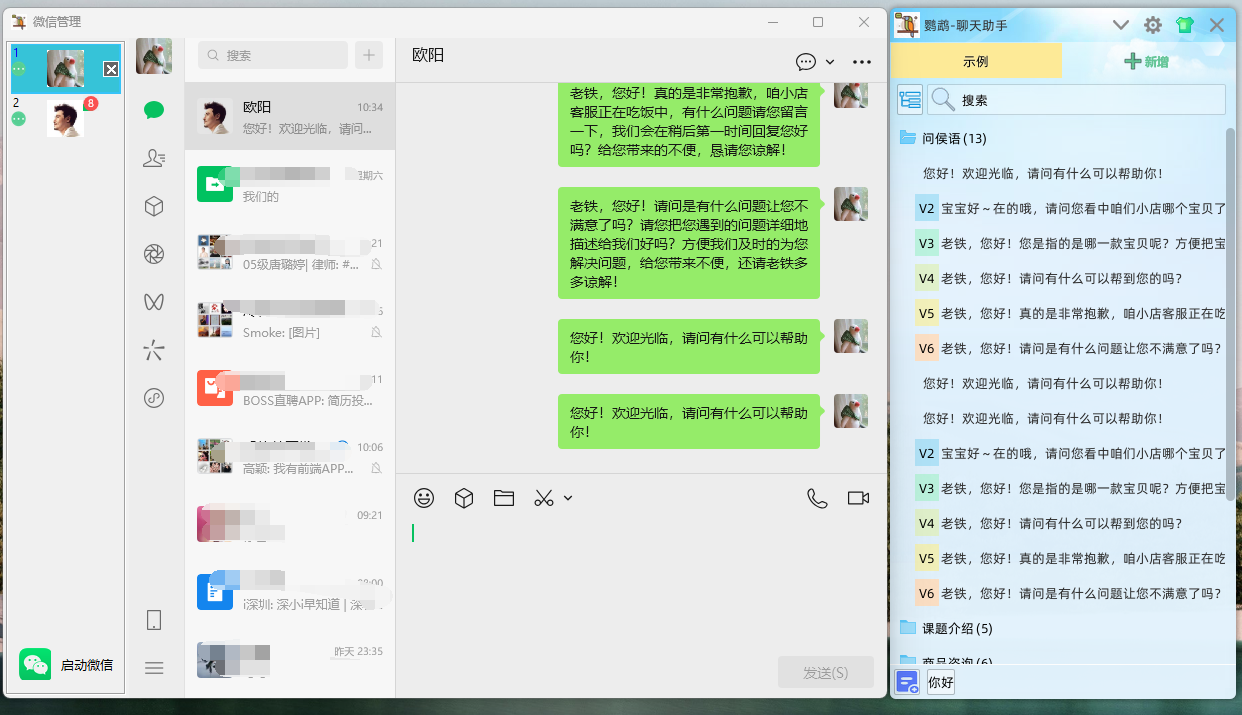Open Contacts in the WeChat sidebar
The width and height of the screenshot is (1242, 715).
pyautogui.click(x=153, y=157)
